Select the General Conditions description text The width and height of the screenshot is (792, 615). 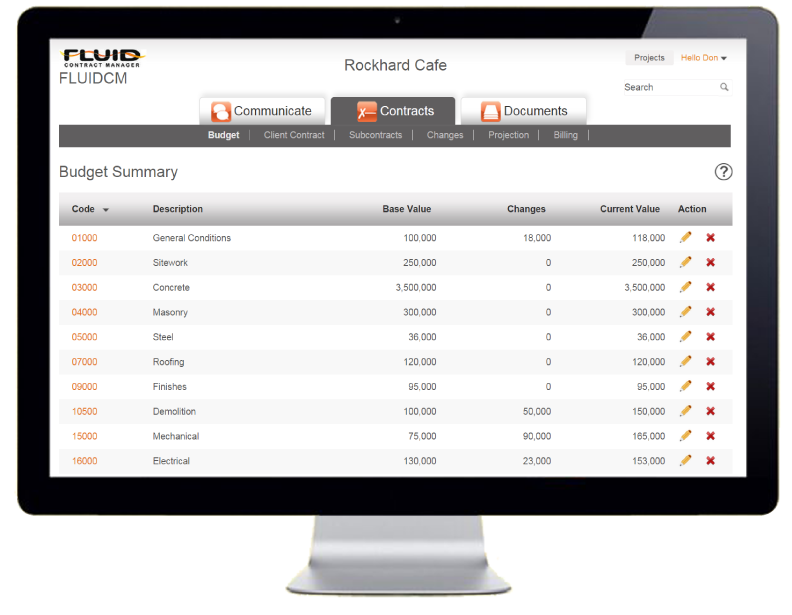[191, 238]
